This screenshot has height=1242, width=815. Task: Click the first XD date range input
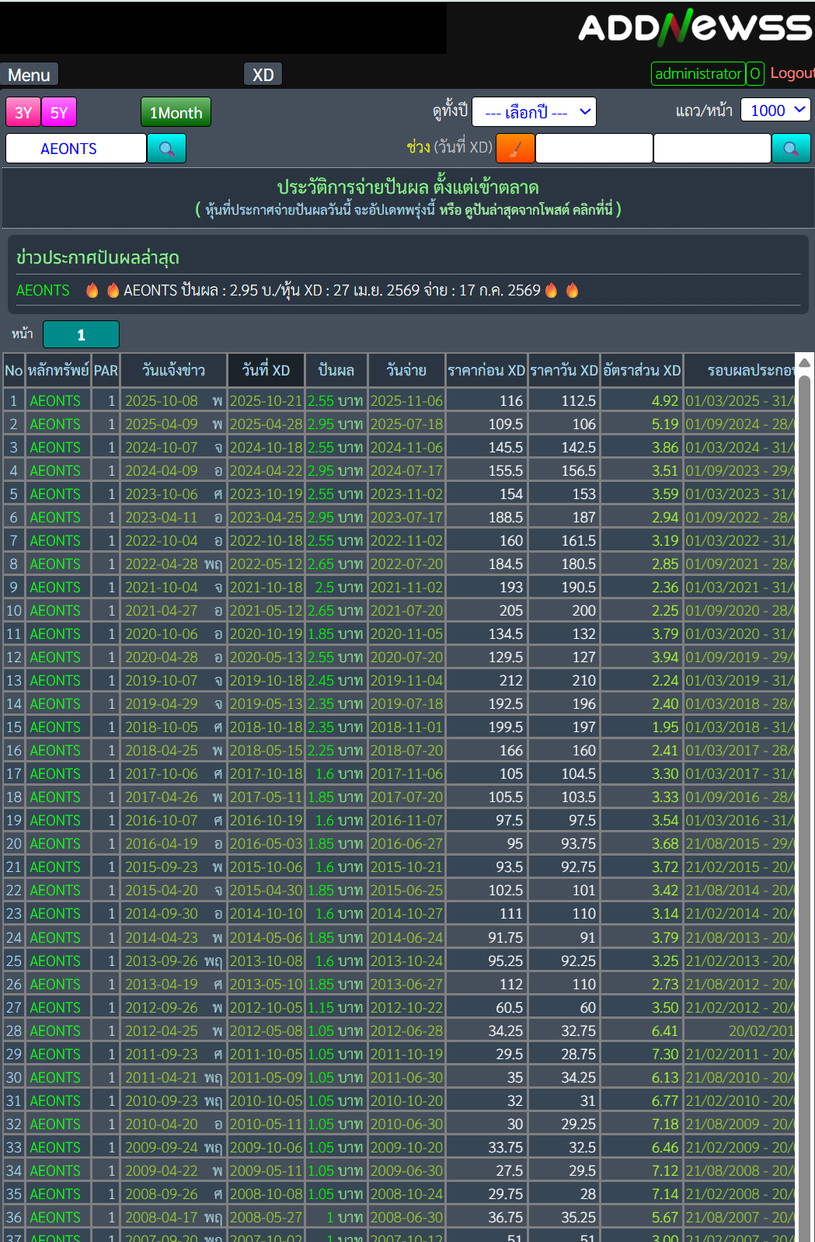point(594,148)
